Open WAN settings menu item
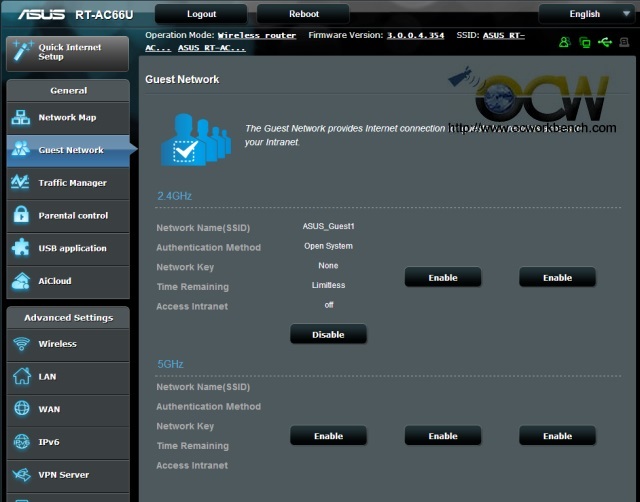 (x=68, y=409)
